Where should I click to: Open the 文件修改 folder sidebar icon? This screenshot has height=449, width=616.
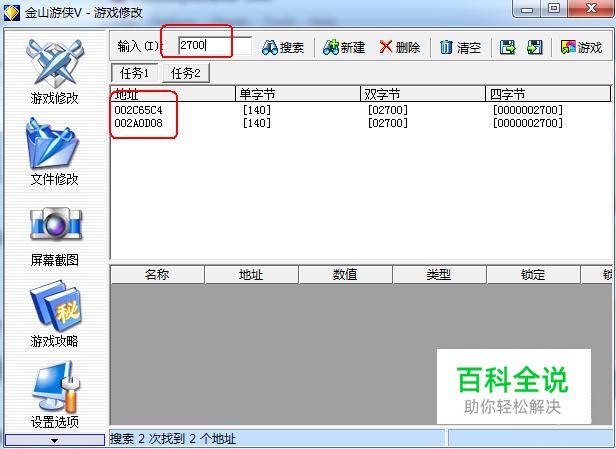coord(53,144)
